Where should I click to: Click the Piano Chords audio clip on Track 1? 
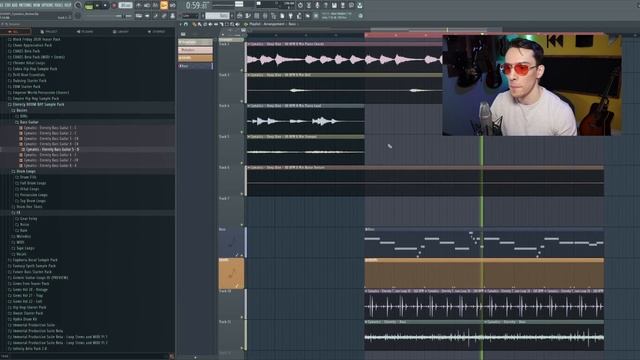pos(344,57)
